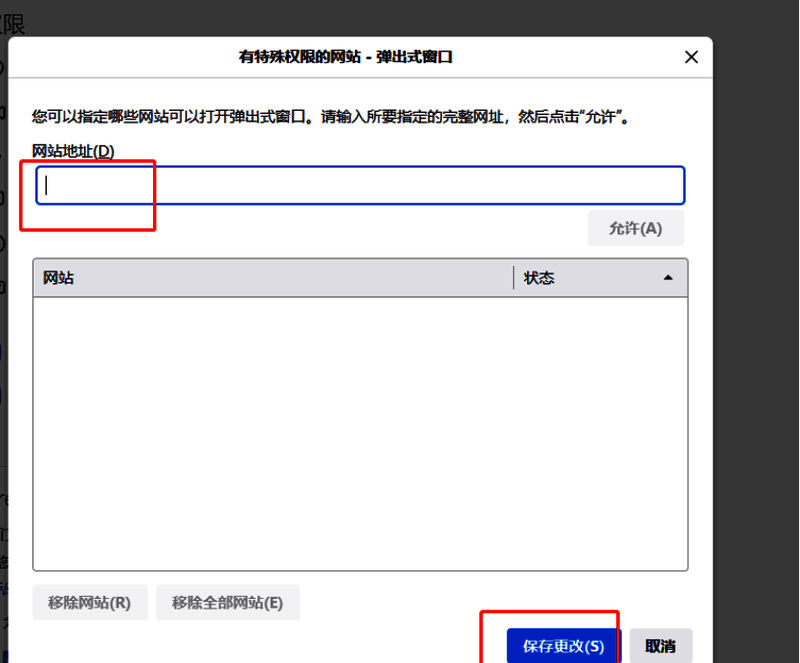Select the text cursor inside the address field
Viewport: 800px width, 663px height.
pyautogui.click(x=44, y=185)
